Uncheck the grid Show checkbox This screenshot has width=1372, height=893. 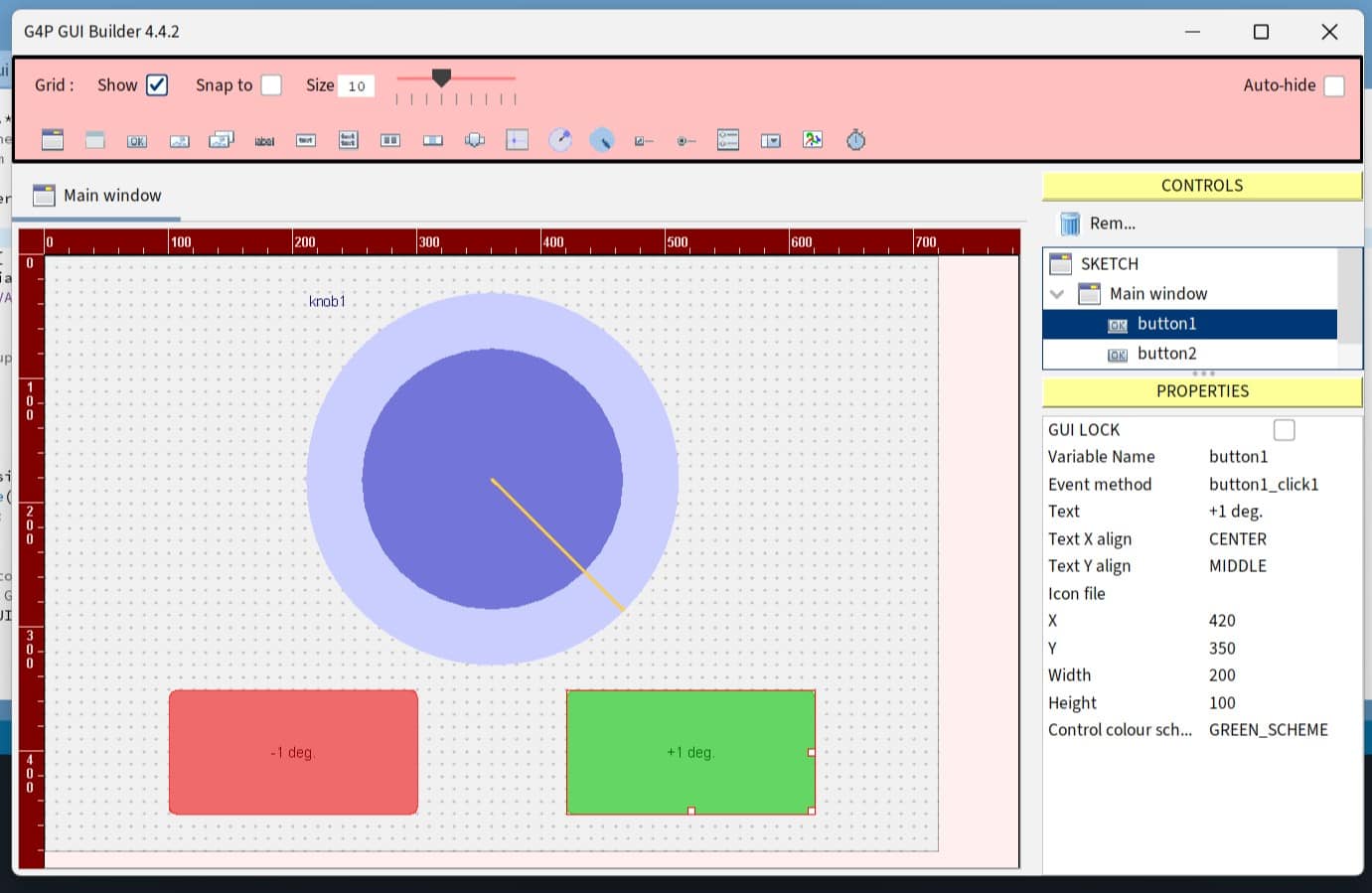pyautogui.click(x=157, y=85)
